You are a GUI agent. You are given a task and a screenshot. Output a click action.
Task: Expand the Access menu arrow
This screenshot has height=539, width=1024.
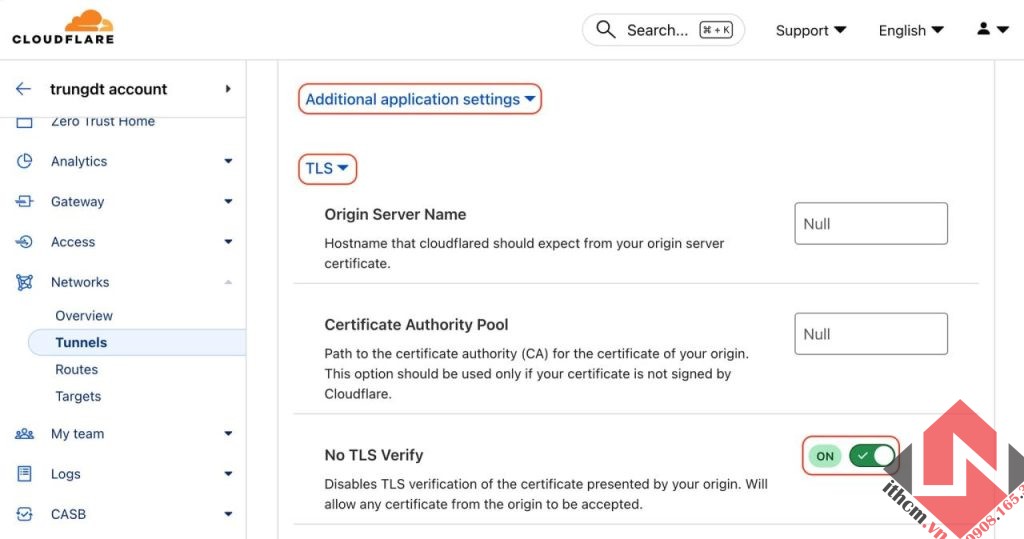[228, 242]
